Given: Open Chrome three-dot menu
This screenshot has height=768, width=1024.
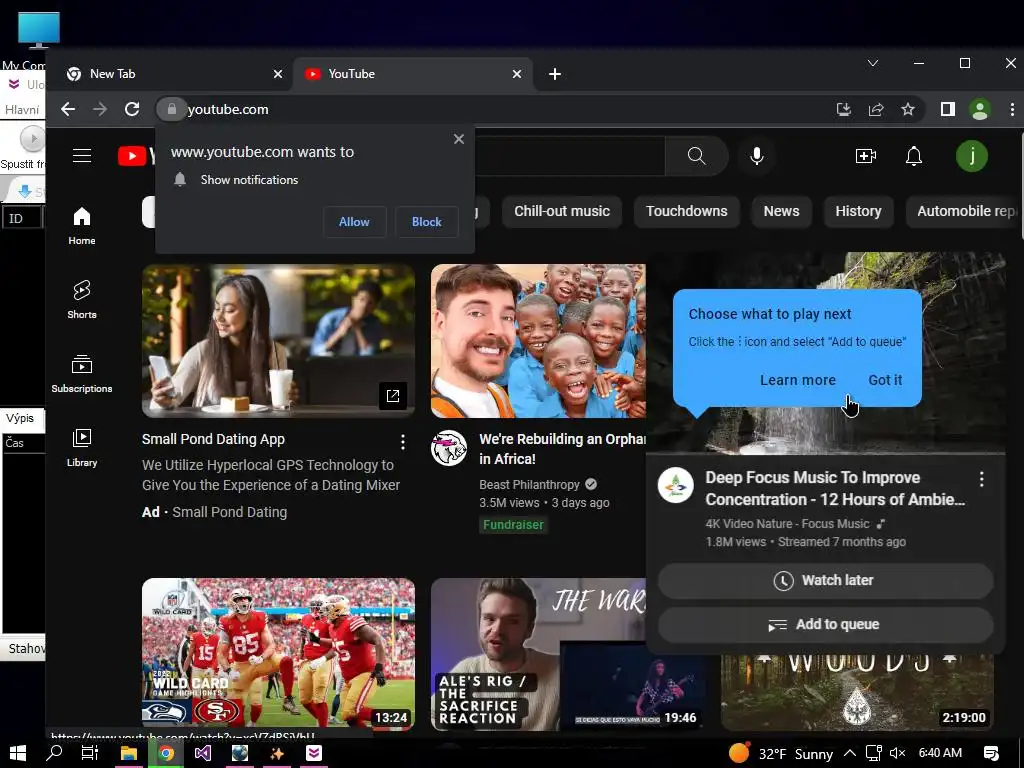Looking at the screenshot, I should click(1012, 109).
